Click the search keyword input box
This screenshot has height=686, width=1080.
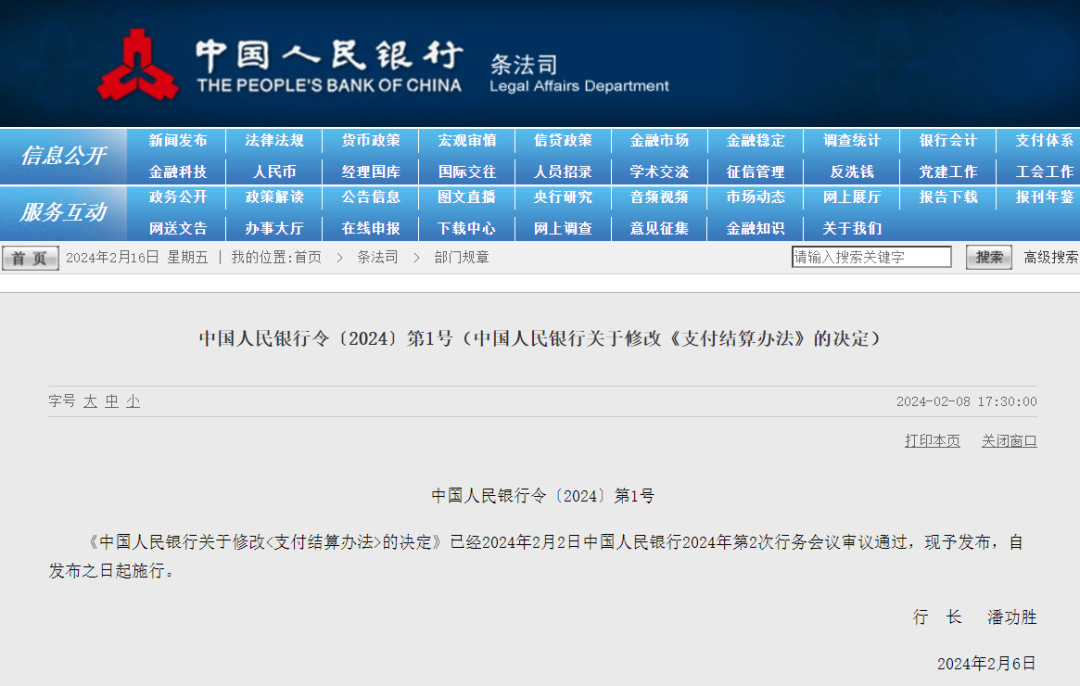[870, 257]
